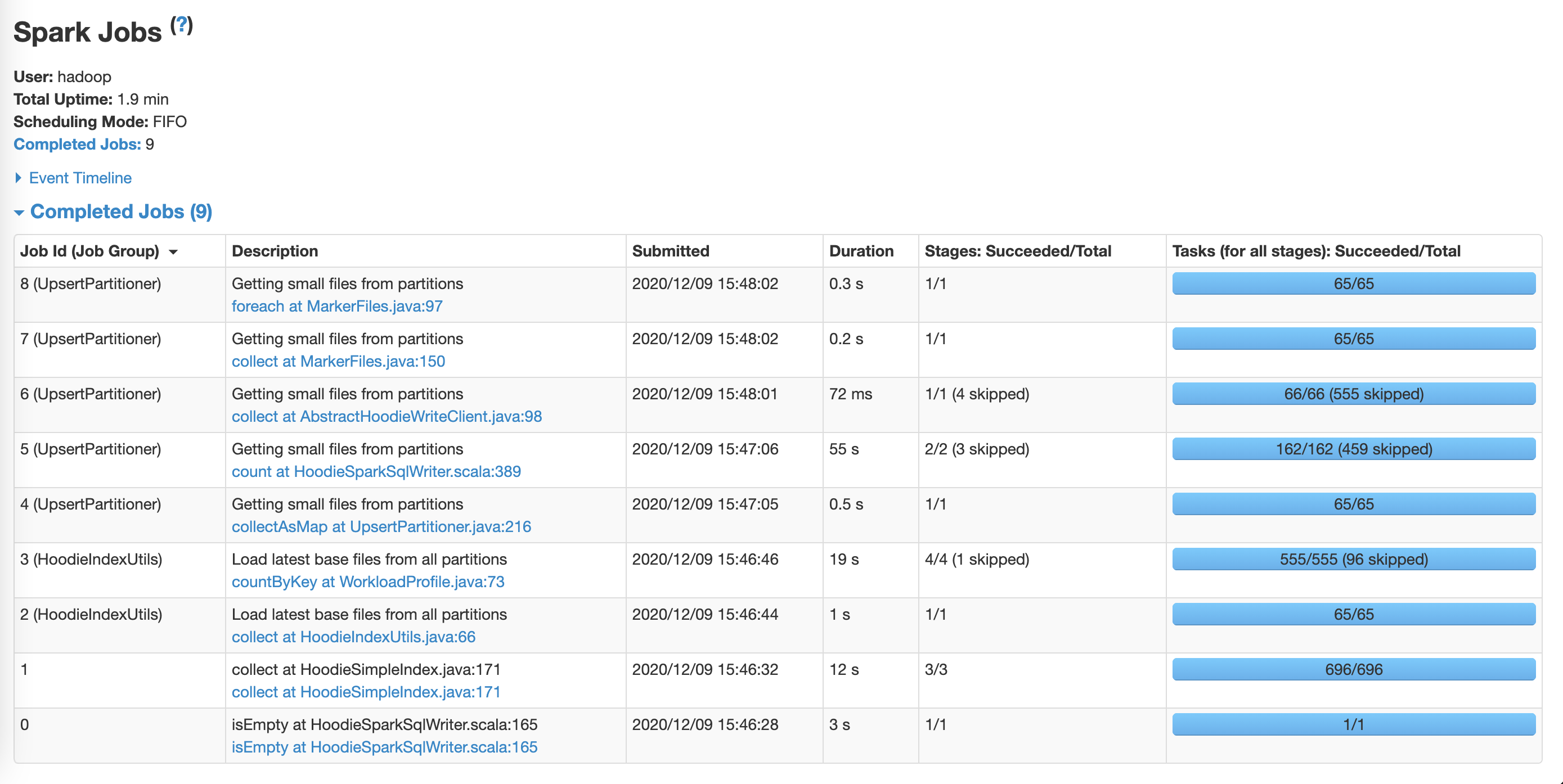The width and height of the screenshot is (1563, 784).
Task: Open collect at AbstractHoodieWriteClient.java:98
Action: click(x=387, y=417)
